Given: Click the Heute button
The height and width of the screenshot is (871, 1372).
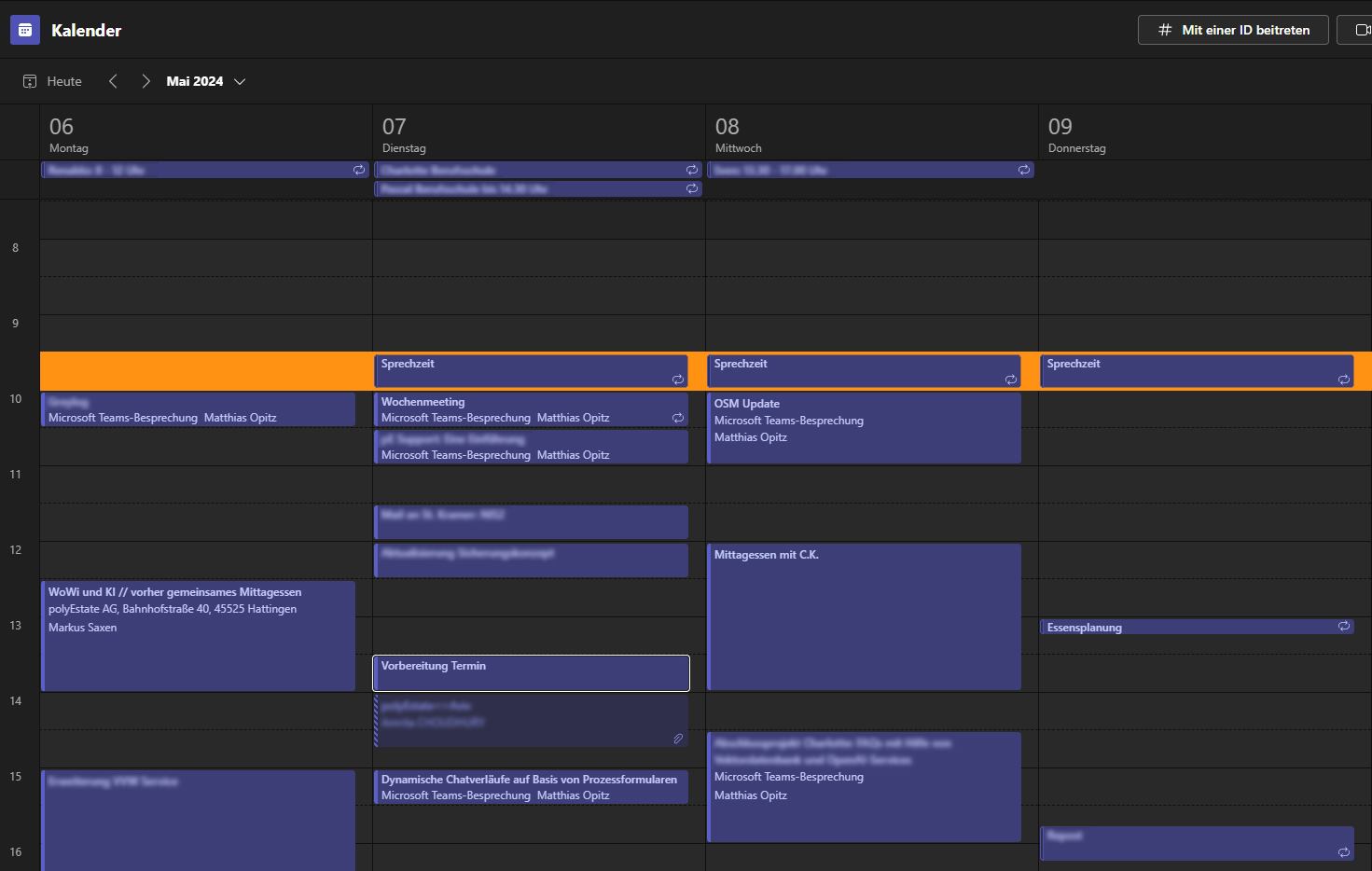Looking at the screenshot, I should [x=53, y=81].
